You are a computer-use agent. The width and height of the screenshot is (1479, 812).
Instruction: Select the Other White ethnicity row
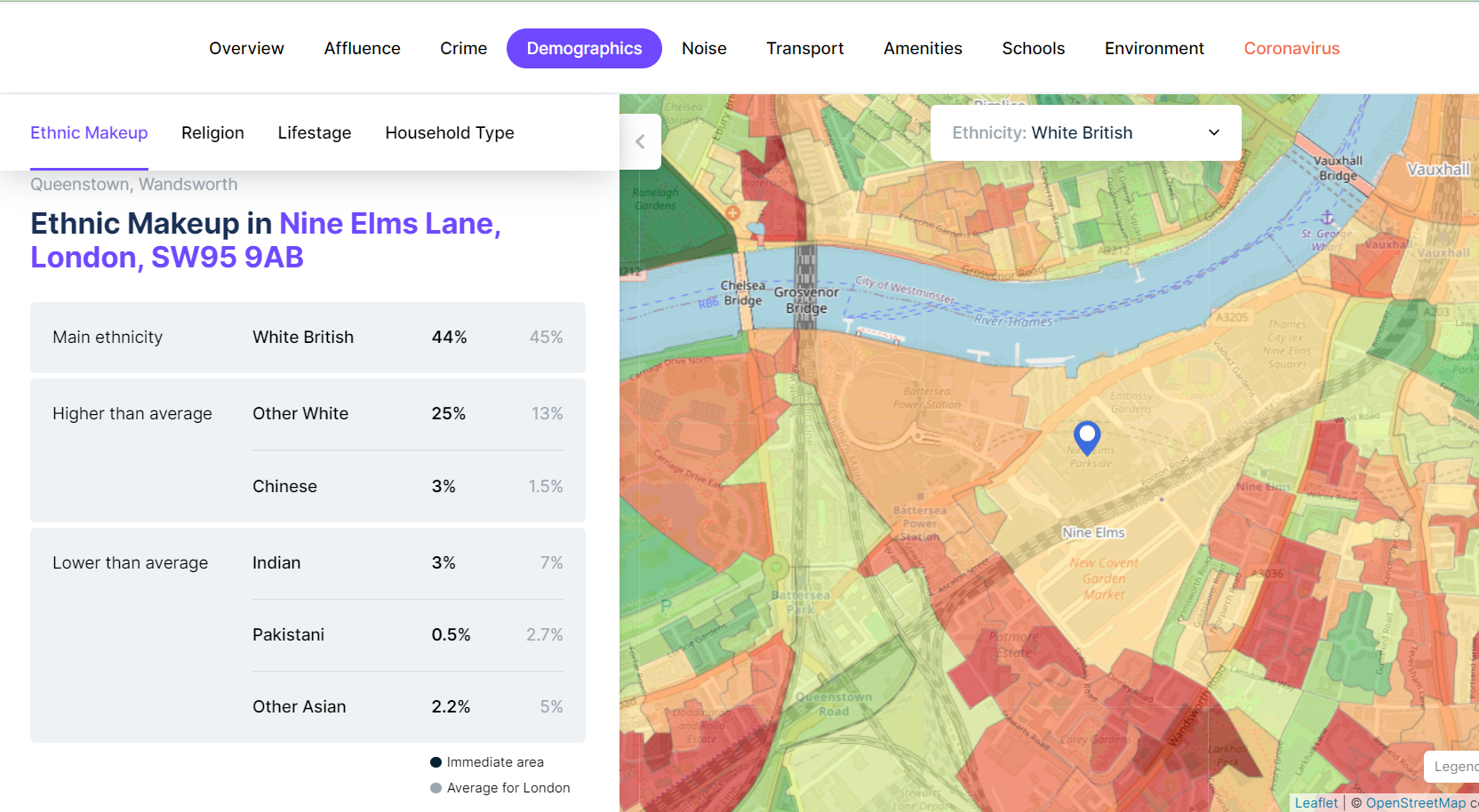pos(408,414)
